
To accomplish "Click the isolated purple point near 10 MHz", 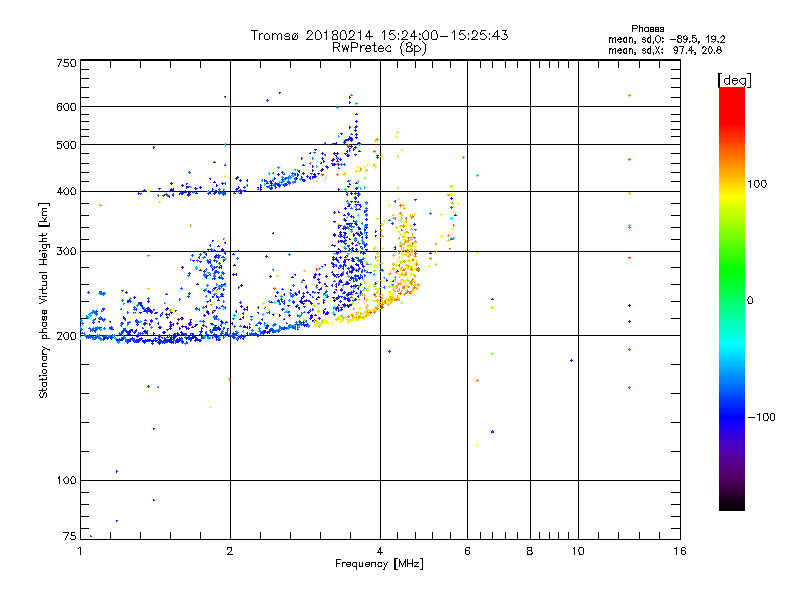I will tap(571, 361).
